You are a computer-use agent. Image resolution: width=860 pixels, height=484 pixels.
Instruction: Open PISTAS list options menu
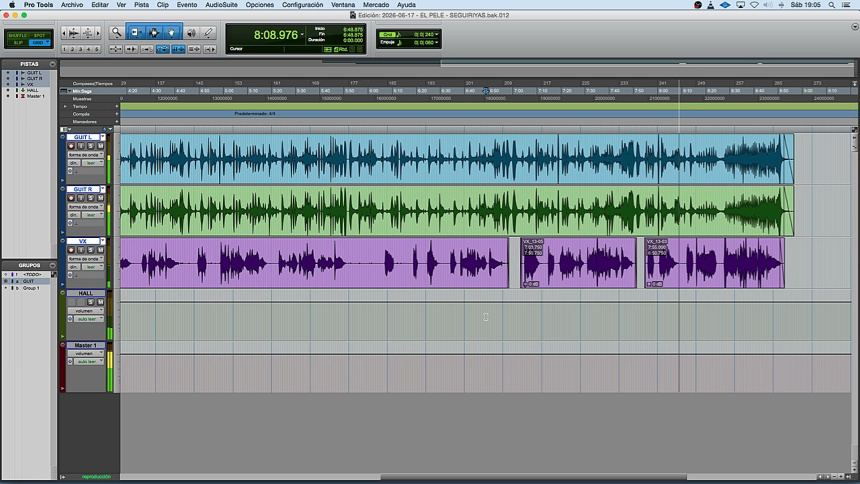[x=53, y=64]
